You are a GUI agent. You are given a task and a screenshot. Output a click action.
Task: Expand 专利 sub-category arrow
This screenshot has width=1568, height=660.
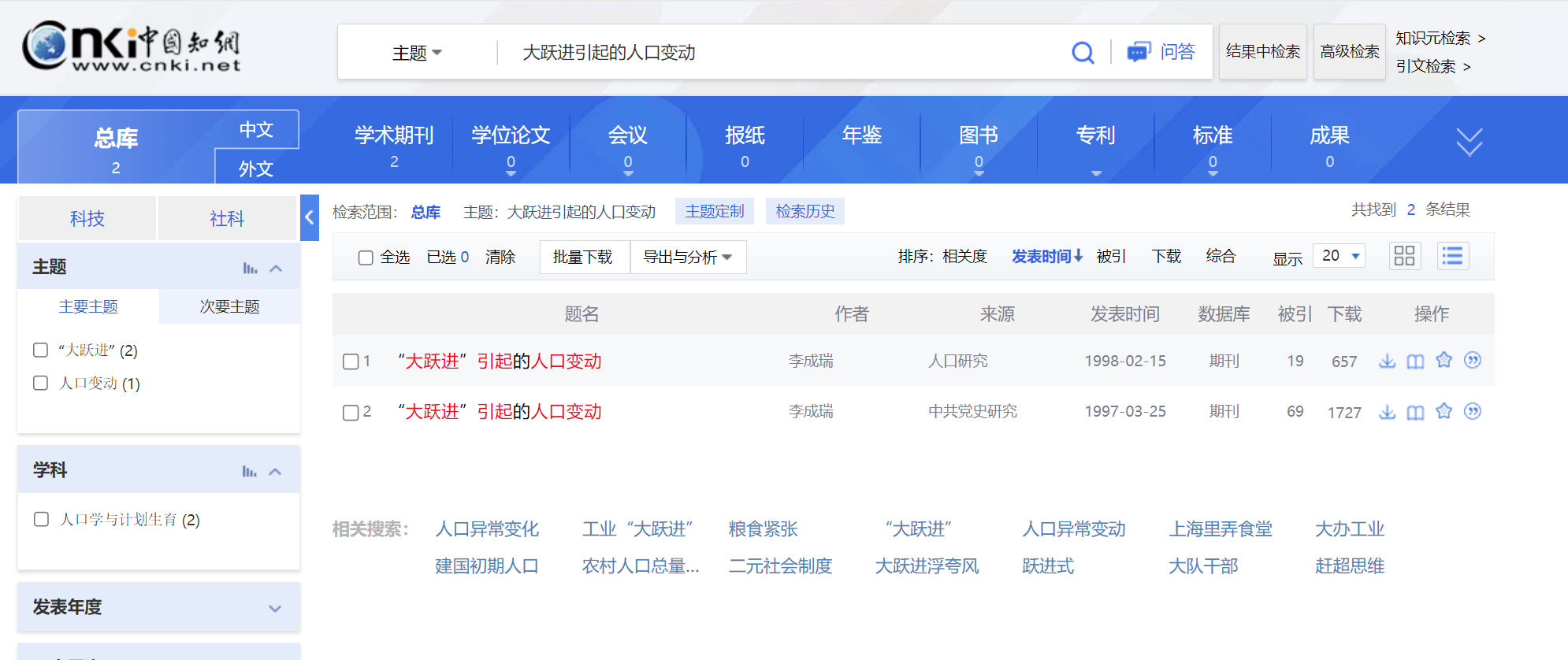point(1096,173)
